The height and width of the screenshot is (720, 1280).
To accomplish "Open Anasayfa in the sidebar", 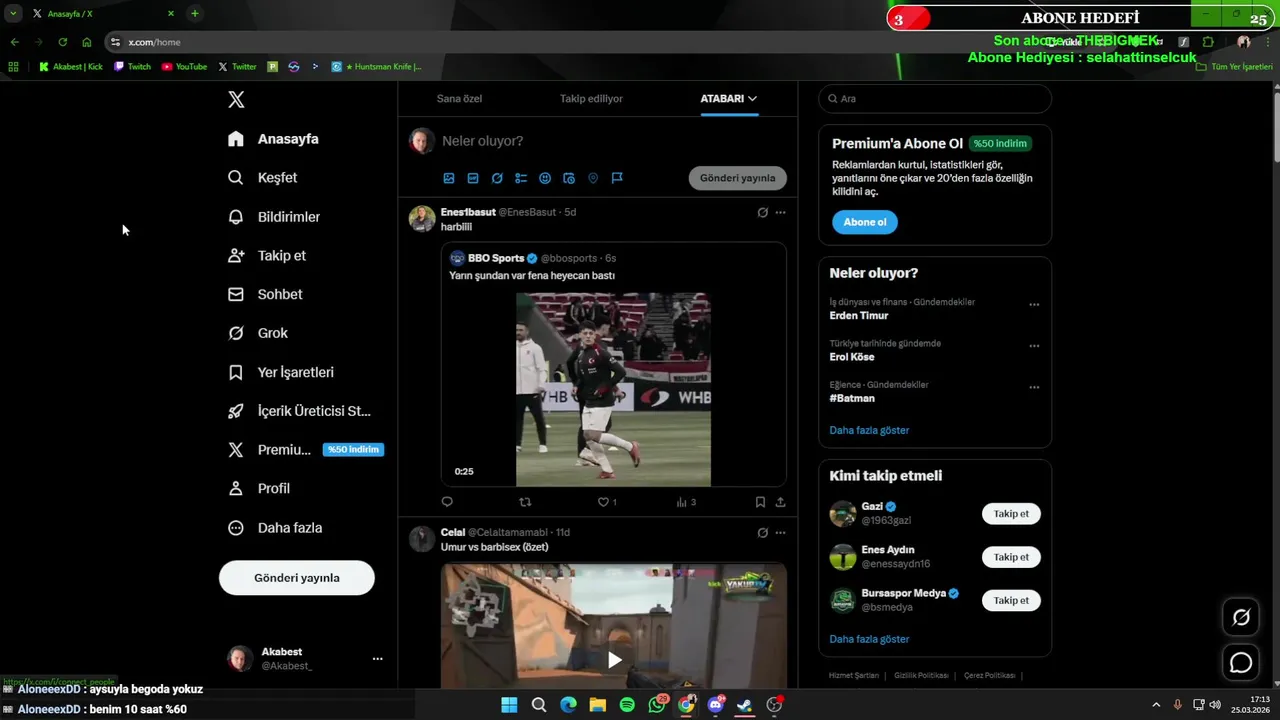I will pos(273,139).
